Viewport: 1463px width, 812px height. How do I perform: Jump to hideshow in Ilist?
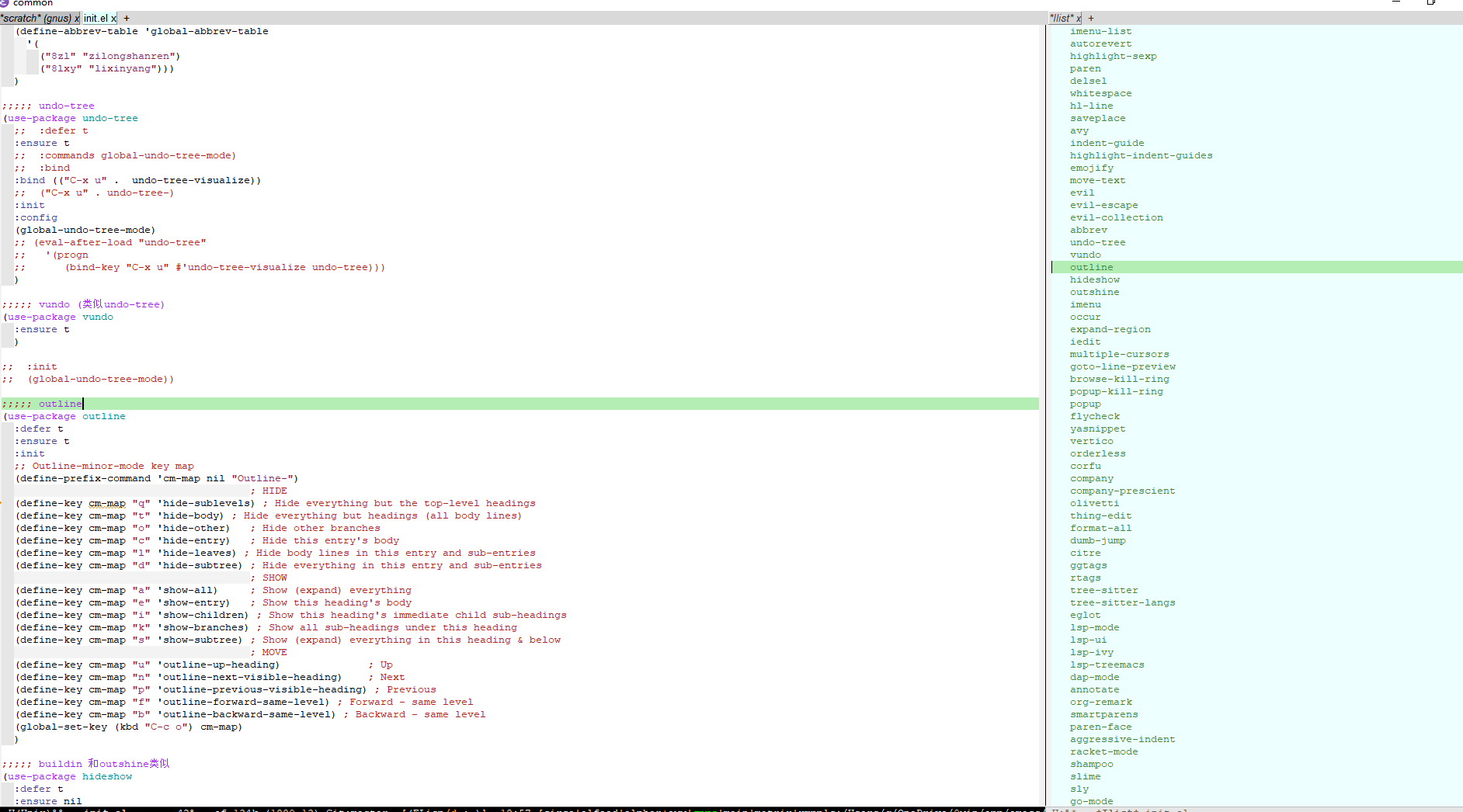tap(1094, 279)
